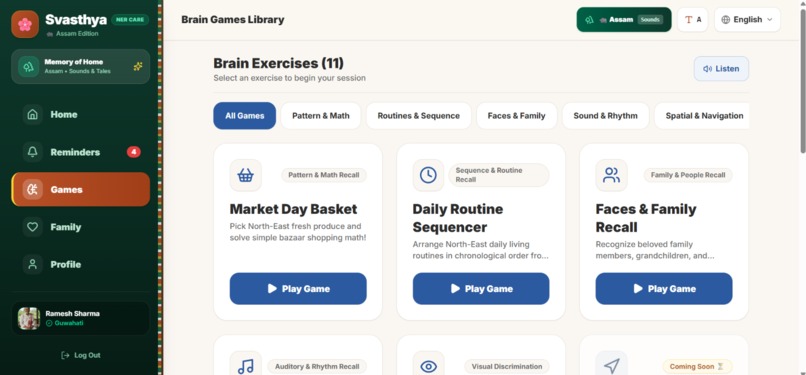Click the navigation arrow icon on Coming Soon card
Viewport: 806px width, 375px height.
point(611,366)
